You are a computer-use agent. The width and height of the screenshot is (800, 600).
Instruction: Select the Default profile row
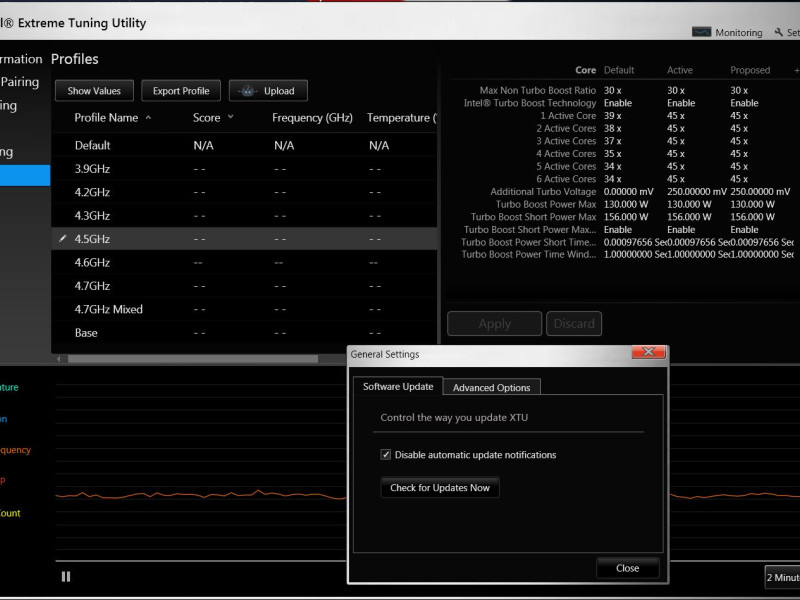point(244,145)
